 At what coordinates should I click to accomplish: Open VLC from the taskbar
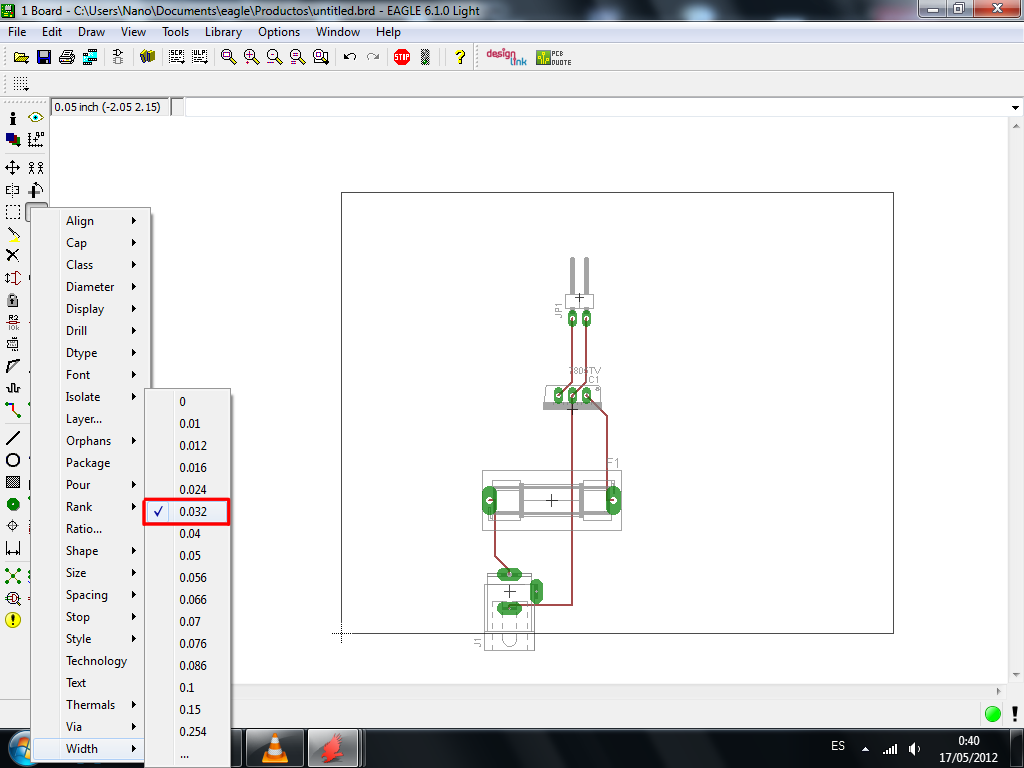275,748
